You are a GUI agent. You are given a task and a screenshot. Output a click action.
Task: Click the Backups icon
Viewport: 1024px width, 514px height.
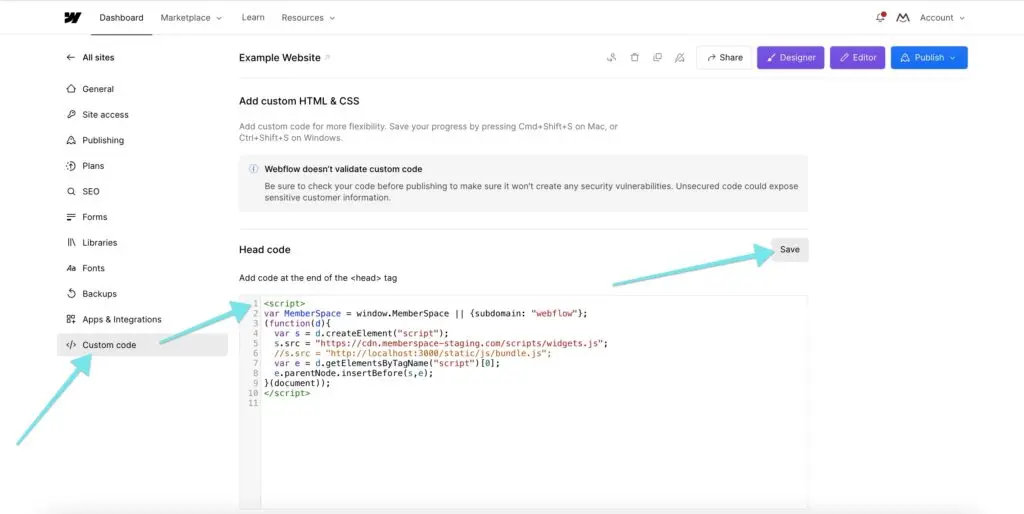71,294
